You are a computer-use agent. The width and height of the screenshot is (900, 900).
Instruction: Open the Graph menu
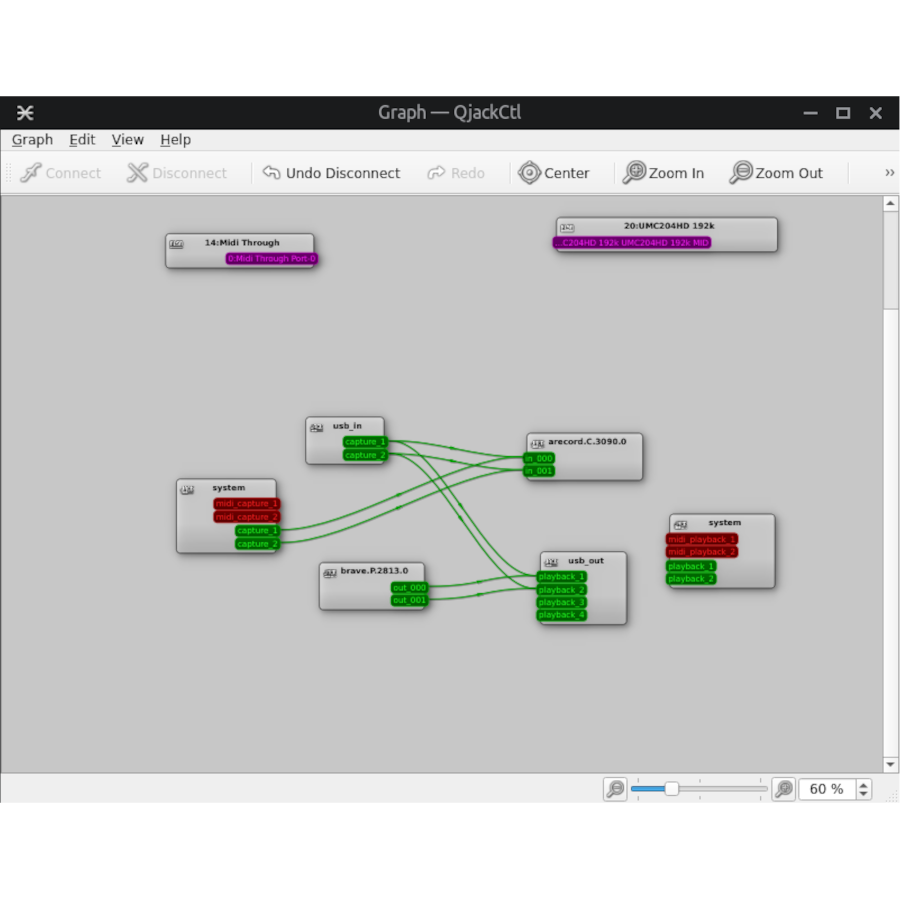click(31, 140)
